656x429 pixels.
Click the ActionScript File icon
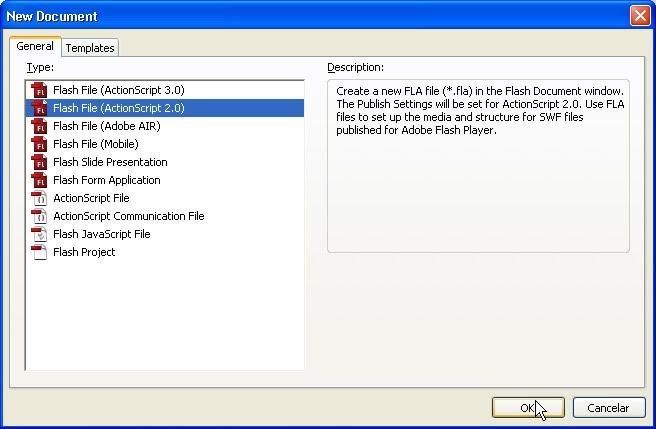[39, 198]
